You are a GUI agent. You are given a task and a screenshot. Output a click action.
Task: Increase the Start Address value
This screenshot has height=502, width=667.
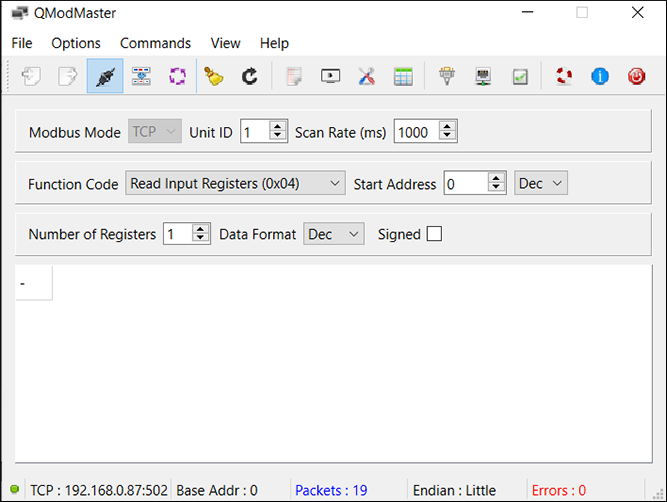pyautogui.click(x=496, y=179)
